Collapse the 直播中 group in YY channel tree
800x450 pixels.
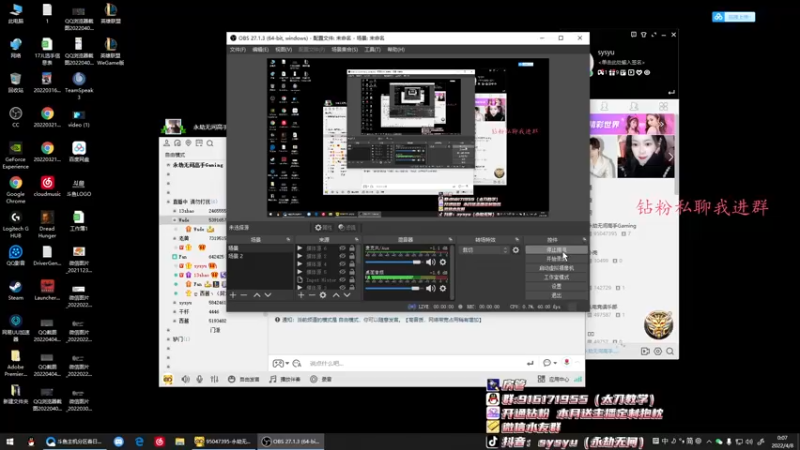point(168,202)
